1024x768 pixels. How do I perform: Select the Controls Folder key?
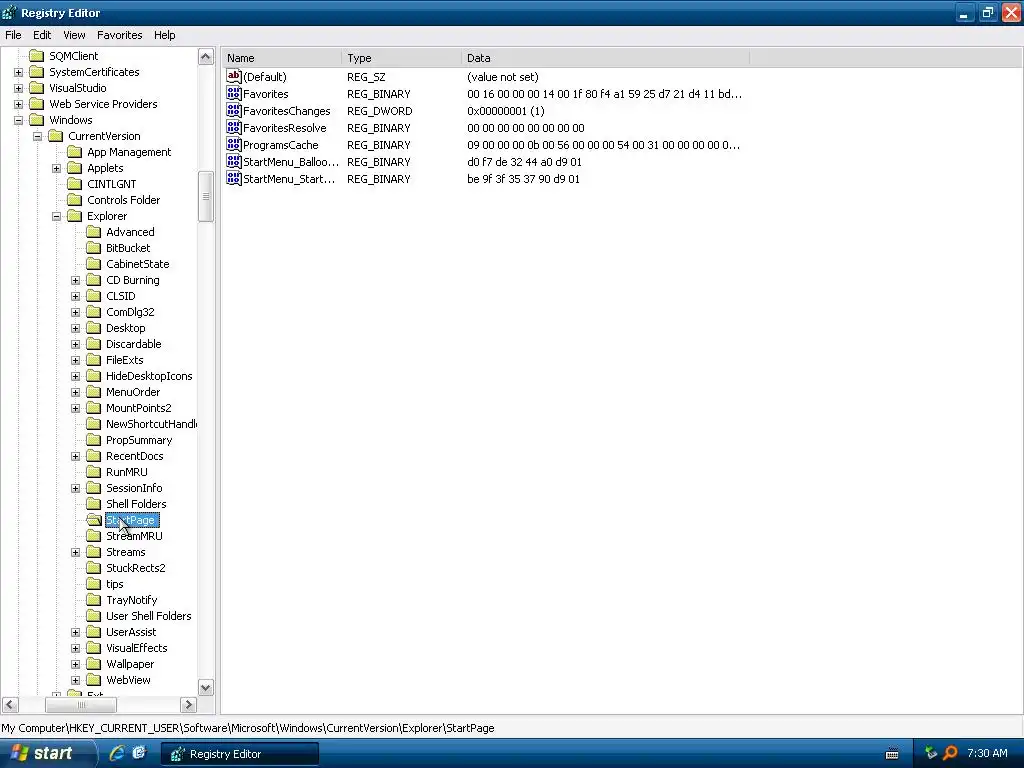(123, 200)
